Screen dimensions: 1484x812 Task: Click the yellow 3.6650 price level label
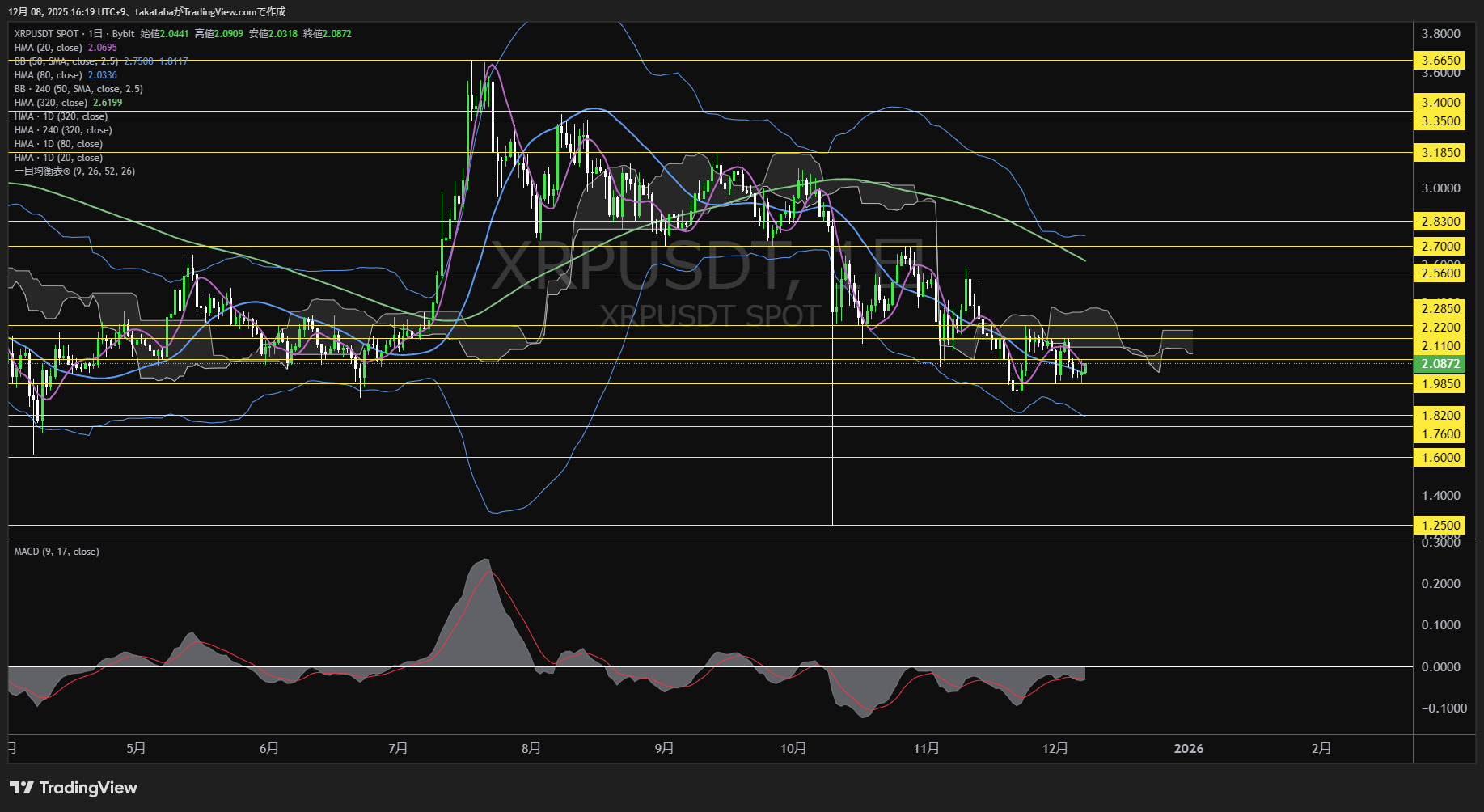click(x=1439, y=60)
